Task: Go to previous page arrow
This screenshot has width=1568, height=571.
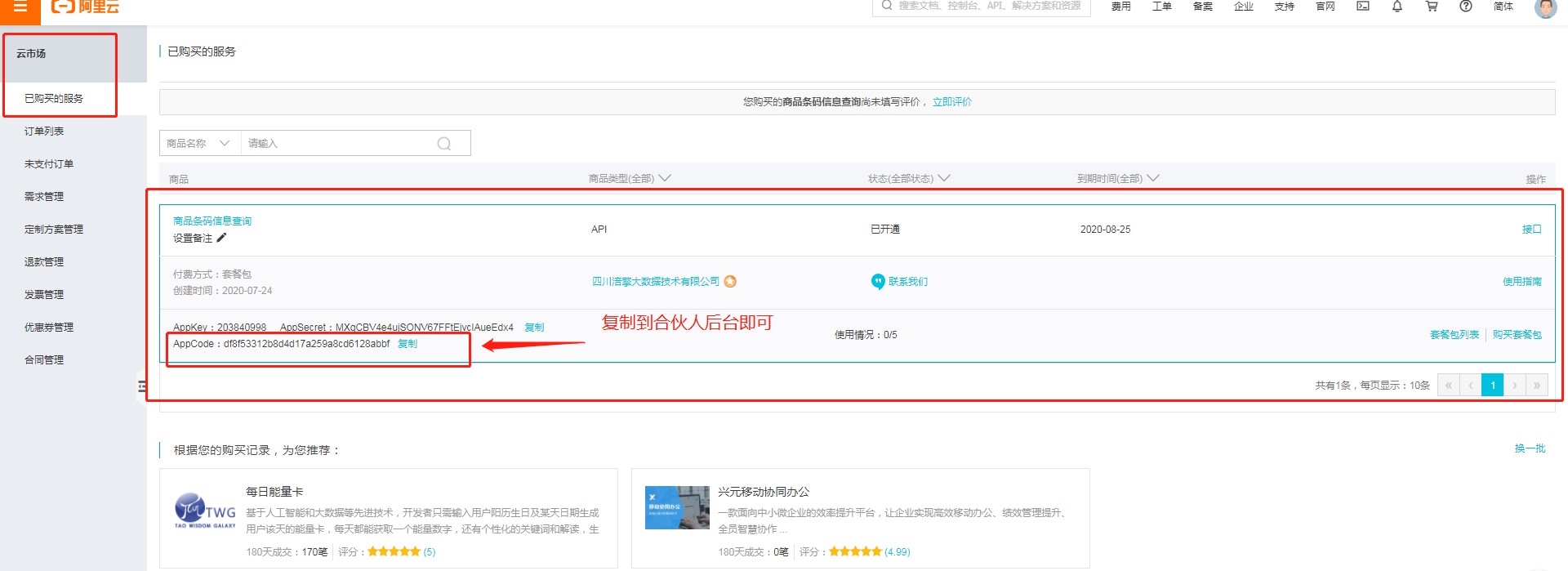Action: (1470, 386)
